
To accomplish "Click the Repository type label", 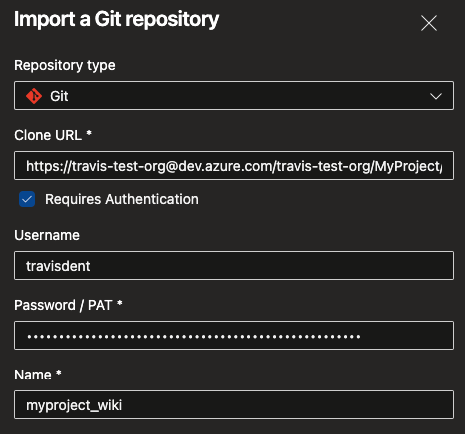I will (x=65, y=65).
